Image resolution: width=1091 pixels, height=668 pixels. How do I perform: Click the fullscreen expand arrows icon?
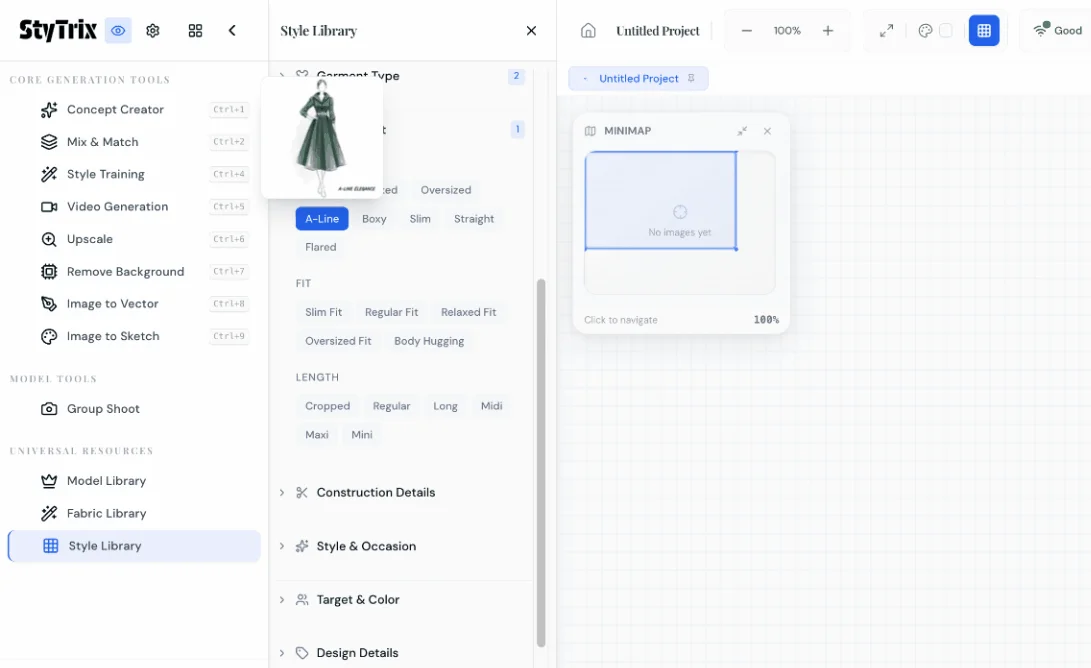pyautogui.click(x=886, y=31)
